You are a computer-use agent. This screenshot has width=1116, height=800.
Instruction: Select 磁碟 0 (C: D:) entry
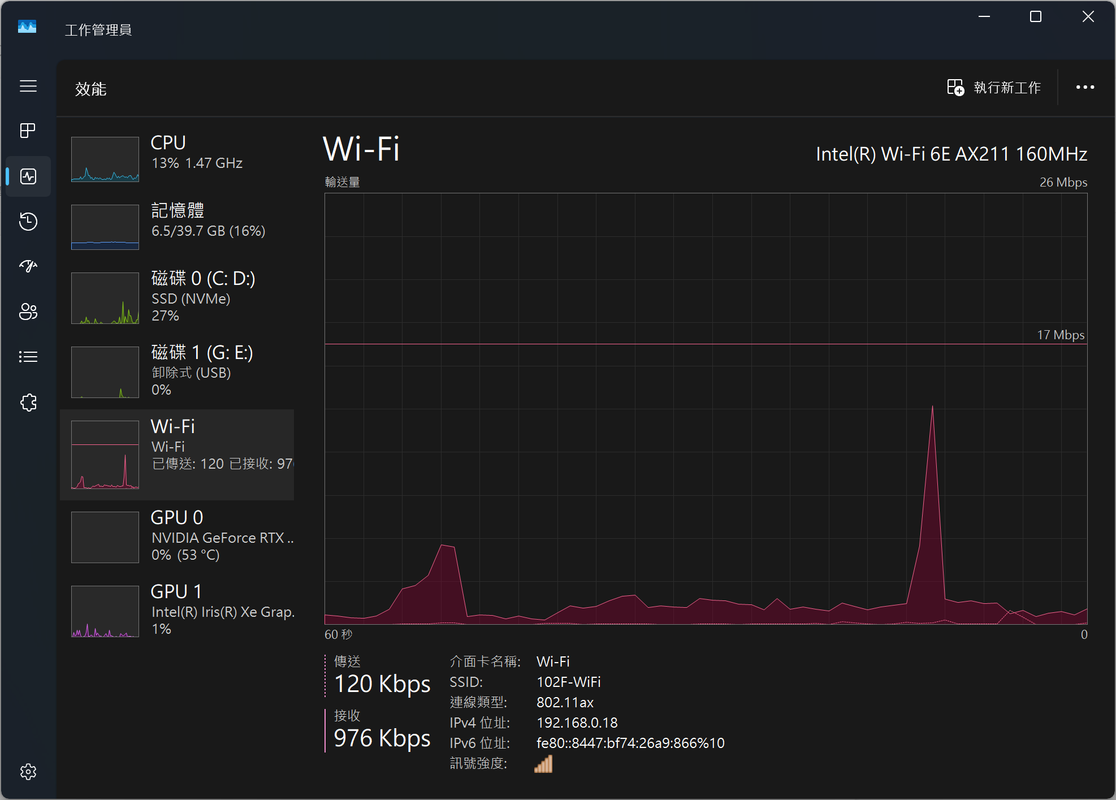[x=177, y=298]
